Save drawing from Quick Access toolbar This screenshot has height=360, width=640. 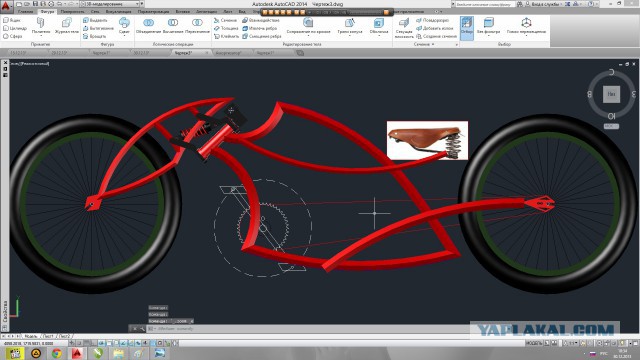(35, 4)
